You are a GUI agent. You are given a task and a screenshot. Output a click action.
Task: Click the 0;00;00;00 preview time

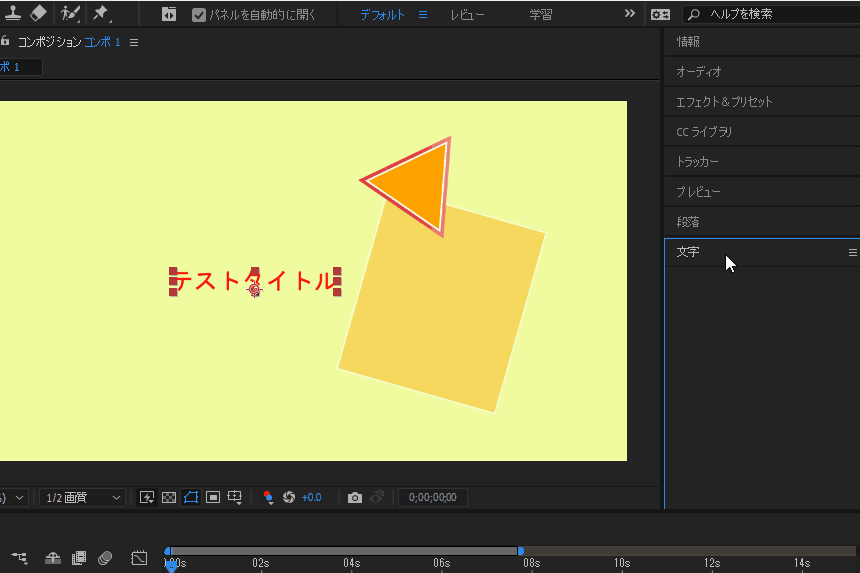[433, 497]
